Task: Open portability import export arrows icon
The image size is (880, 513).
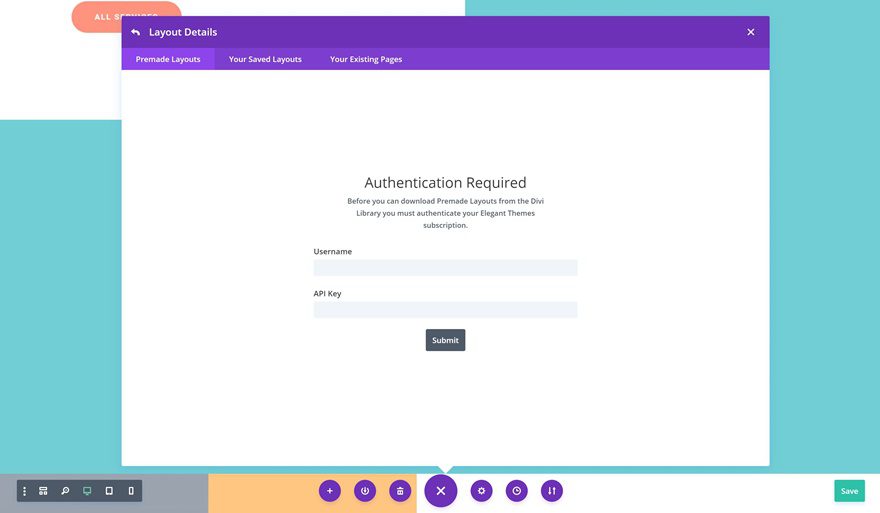Action: (x=552, y=491)
